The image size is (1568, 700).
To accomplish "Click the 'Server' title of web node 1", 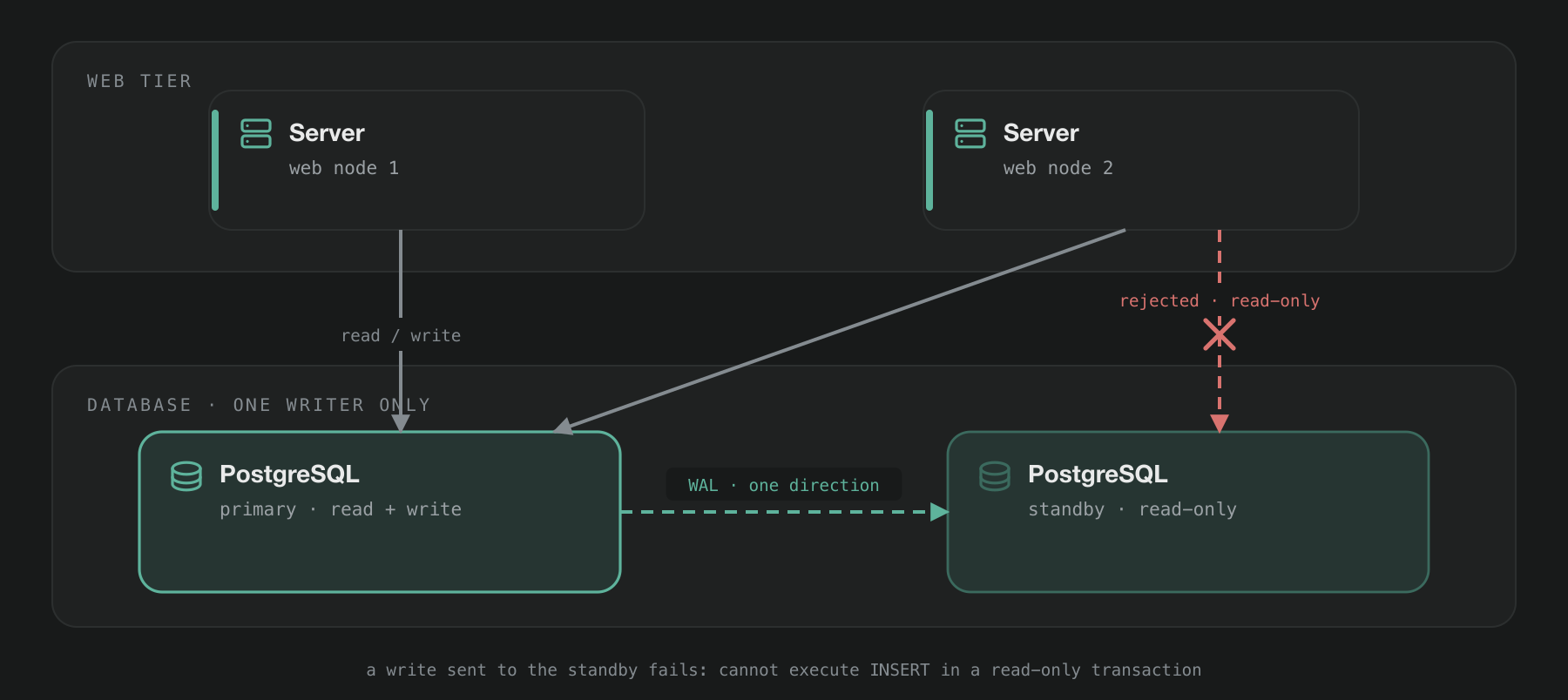I will tap(327, 132).
